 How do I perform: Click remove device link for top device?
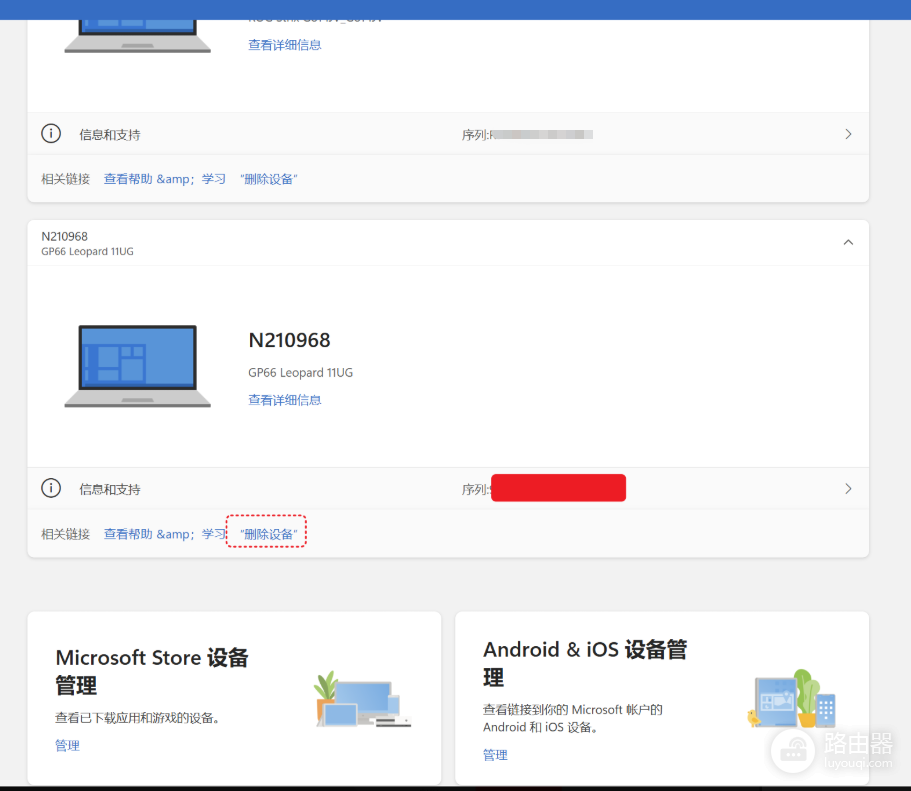click(268, 179)
